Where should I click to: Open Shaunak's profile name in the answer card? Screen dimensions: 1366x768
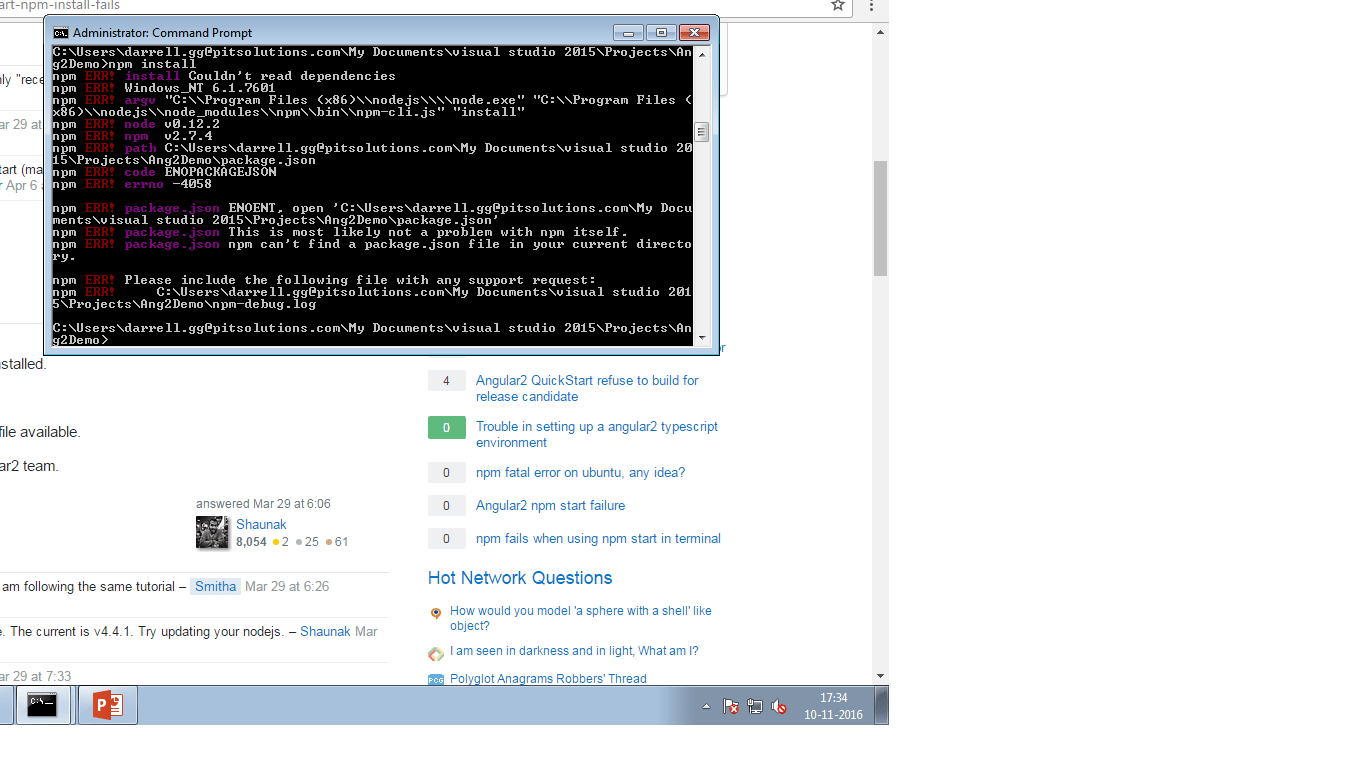tap(261, 524)
